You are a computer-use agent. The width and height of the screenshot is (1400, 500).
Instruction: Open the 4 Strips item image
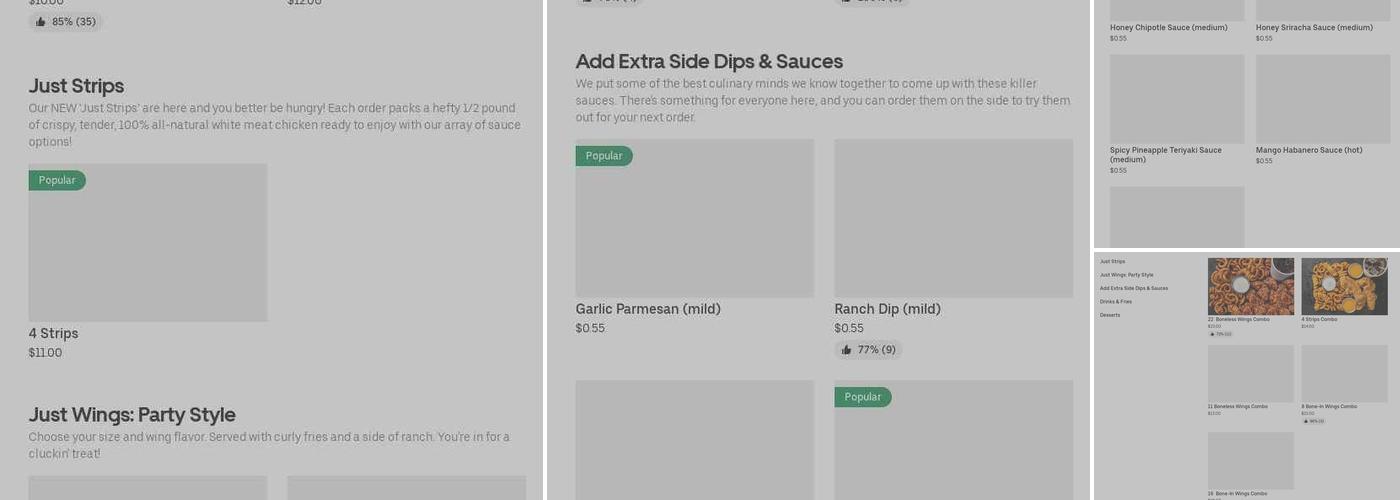coord(148,243)
